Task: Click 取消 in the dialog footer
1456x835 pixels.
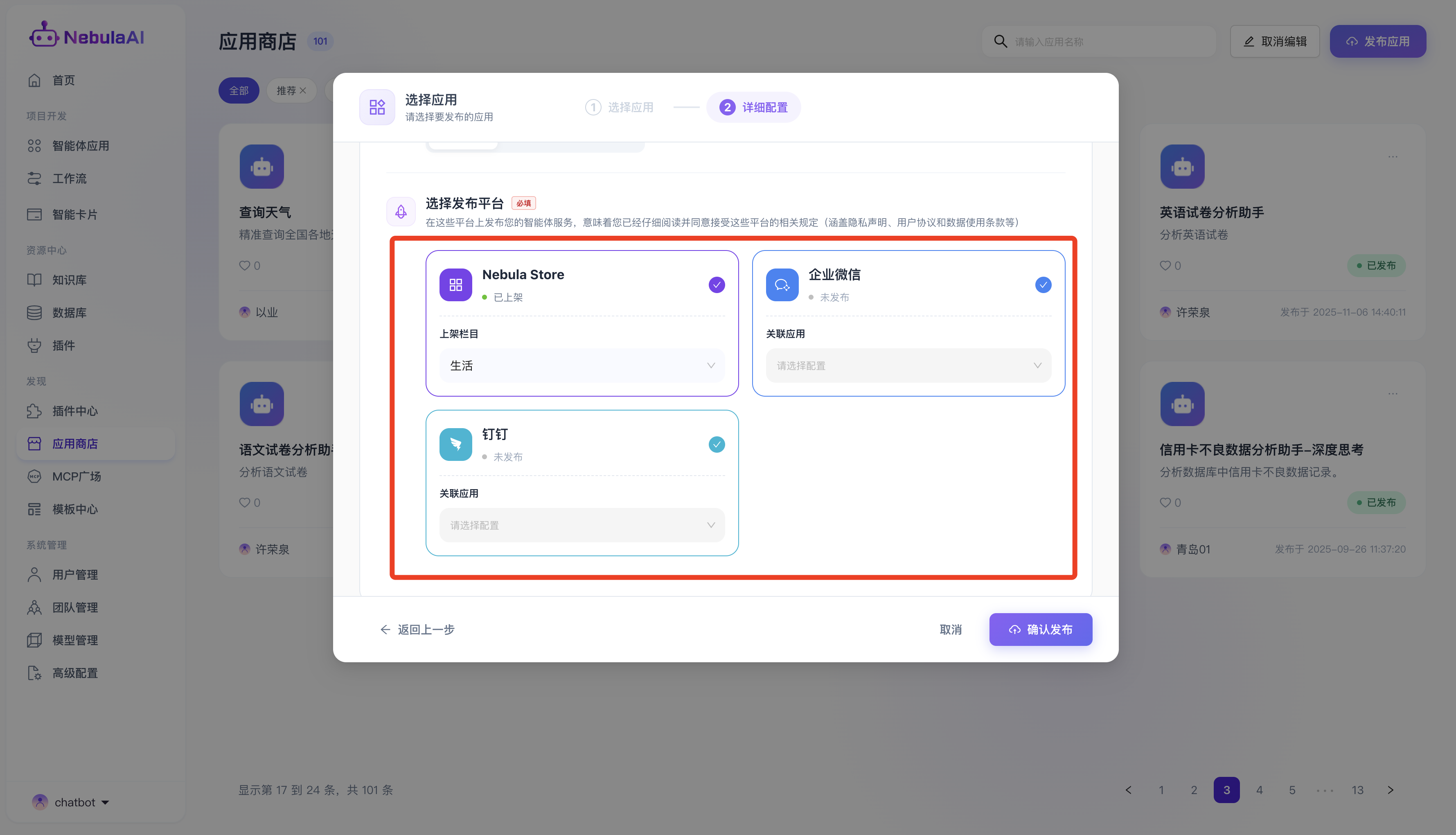Action: 951,630
